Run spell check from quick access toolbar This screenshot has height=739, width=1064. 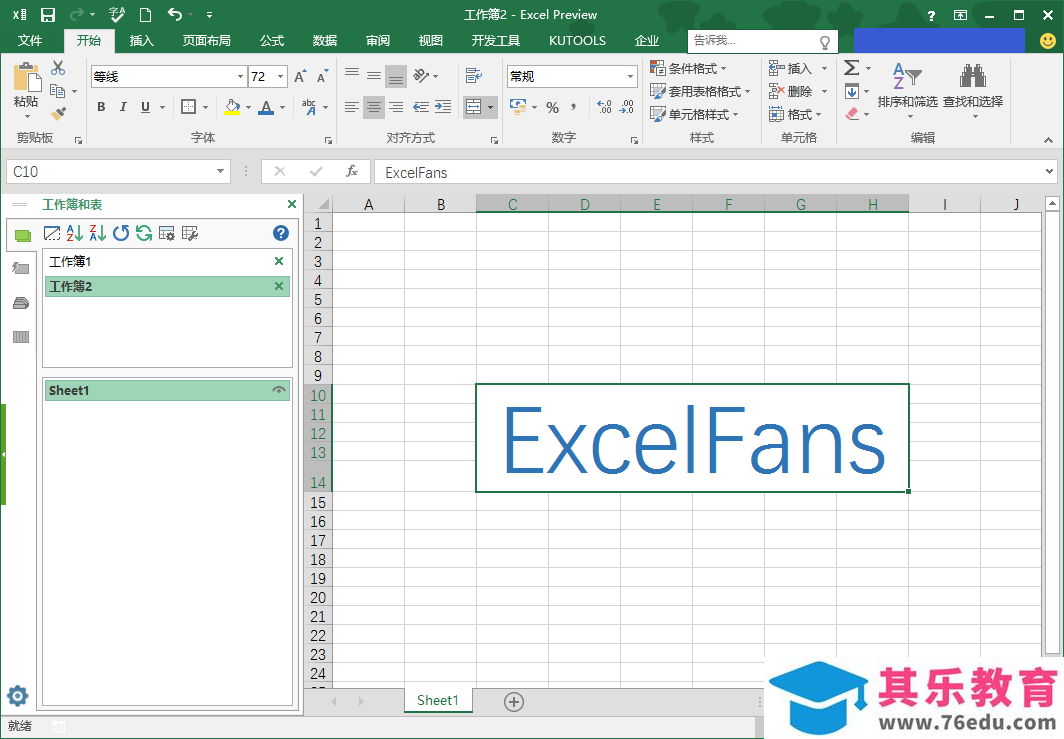click(117, 14)
